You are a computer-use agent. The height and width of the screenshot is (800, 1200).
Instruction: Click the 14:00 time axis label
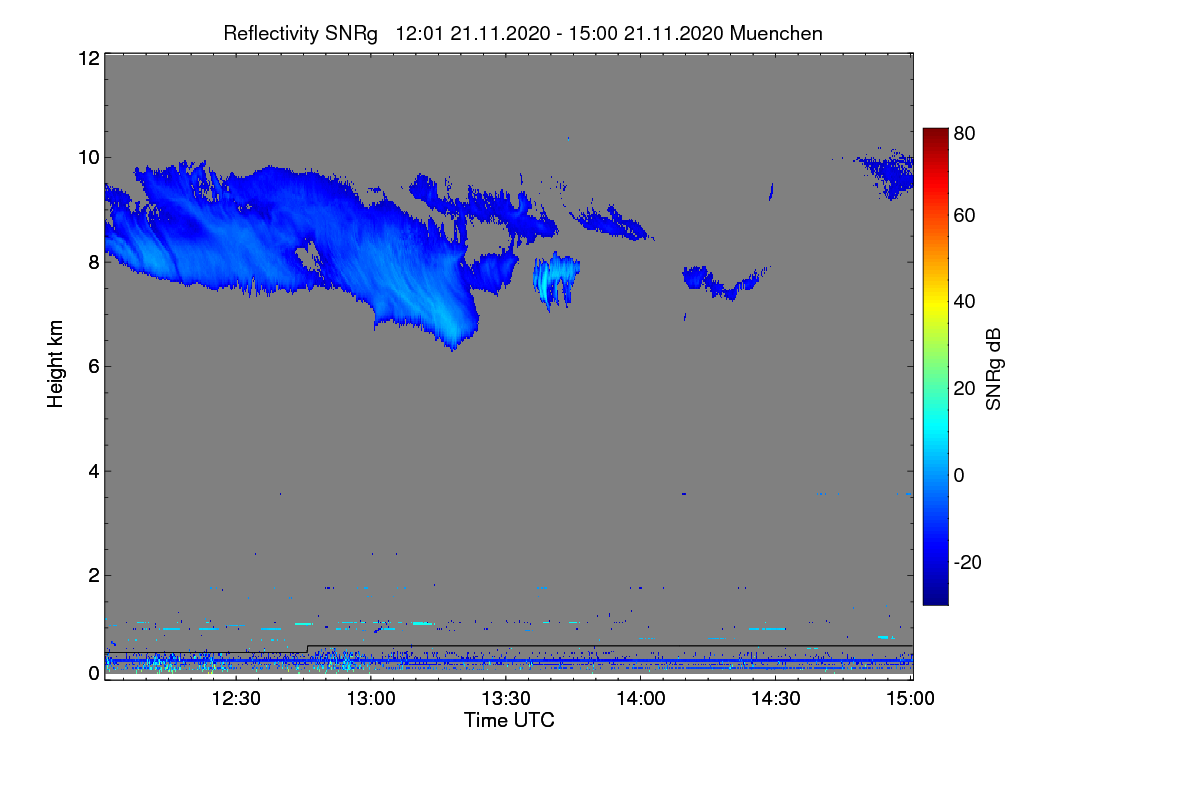pos(640,698)
